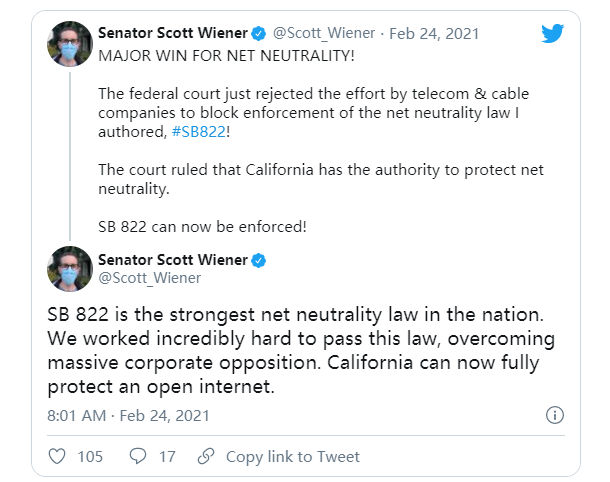The width and height of the screenshot is (610, 482).
Task: Click the chain link icon
Action: pyautogui.click(x=206, y=457)
